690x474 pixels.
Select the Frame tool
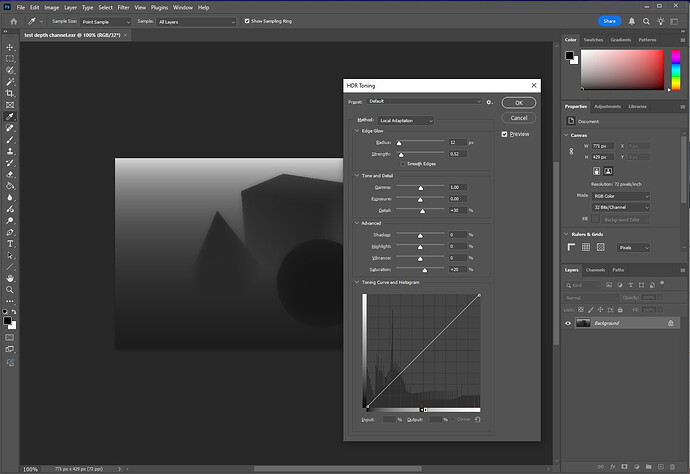point(10,105)
